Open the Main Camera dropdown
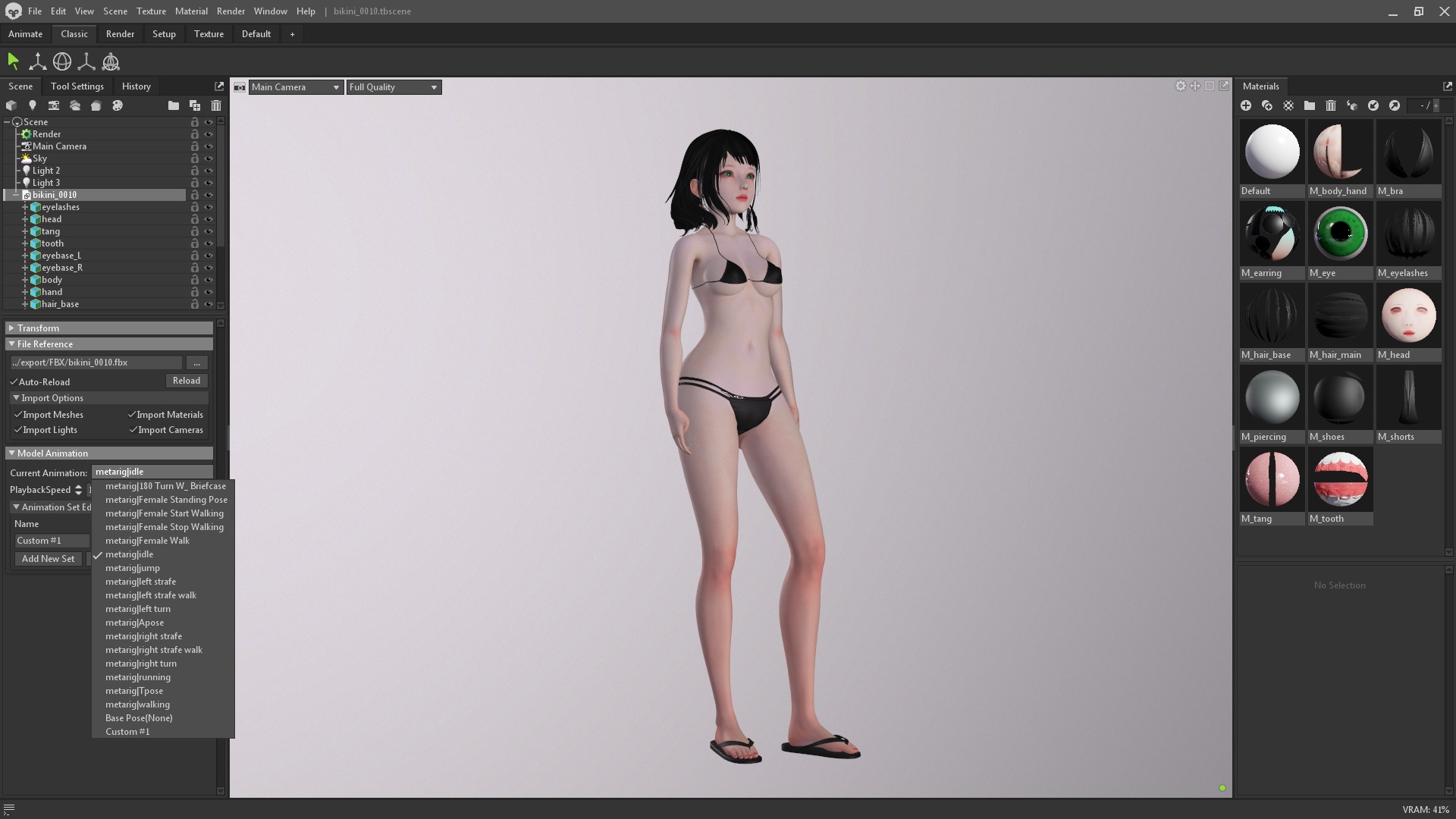The height and width of the screenshot is (819, 1456). coord(295,87)
